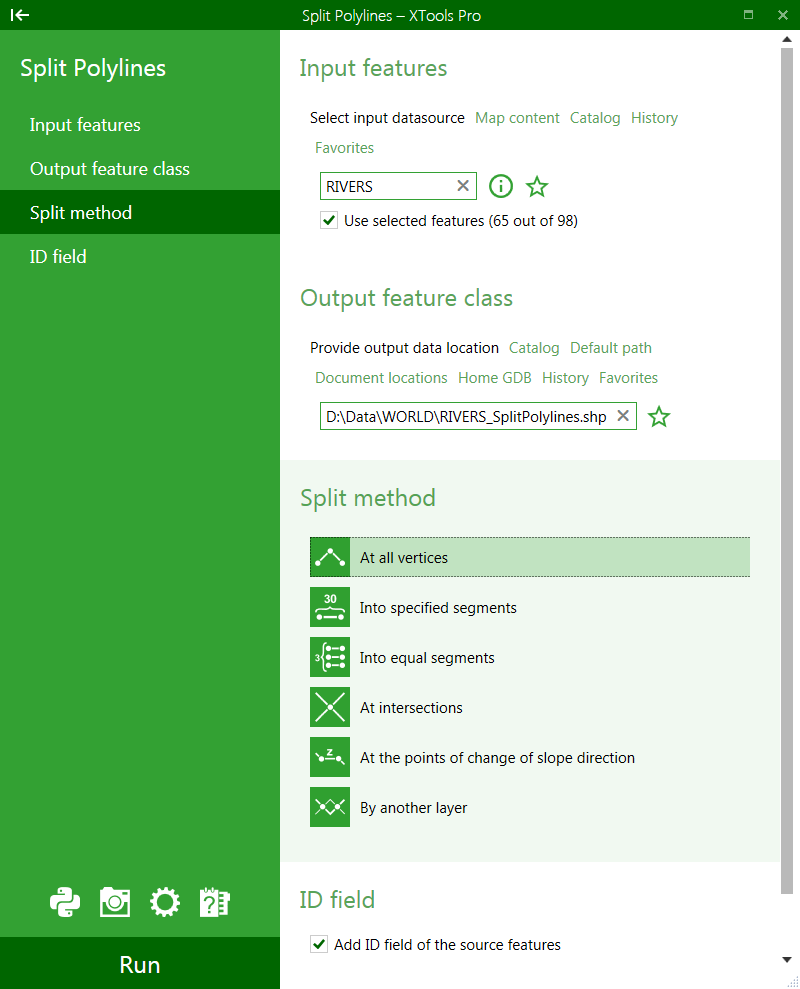
Task: Select the At all vertices icon
Action: 330,557
